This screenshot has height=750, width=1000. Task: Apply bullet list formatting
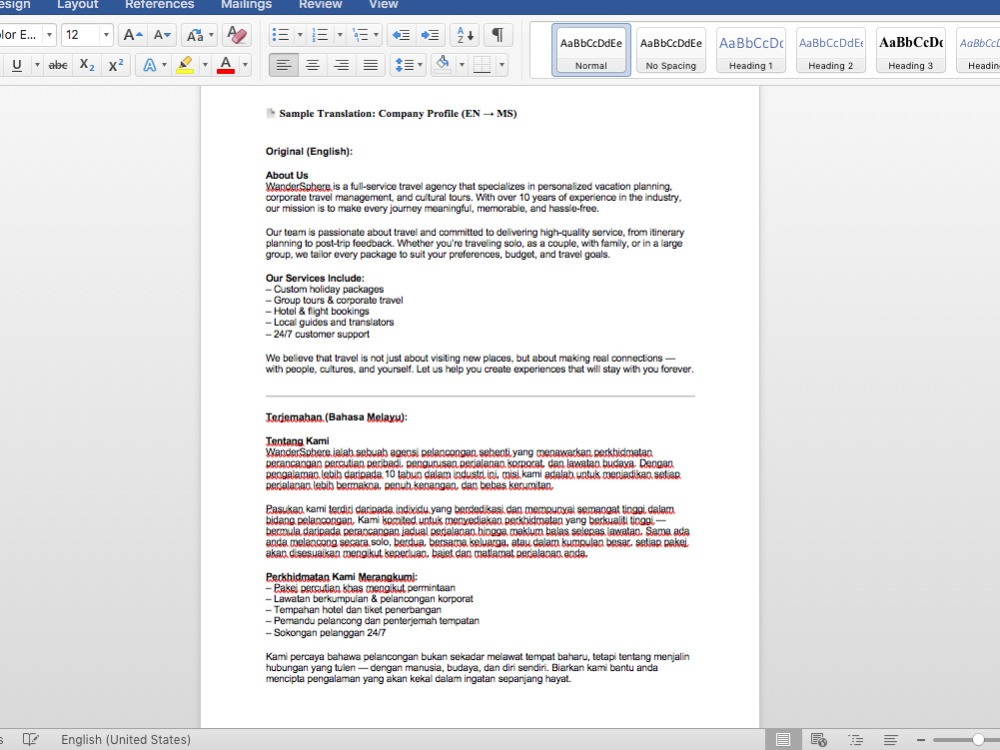(281, 35)
